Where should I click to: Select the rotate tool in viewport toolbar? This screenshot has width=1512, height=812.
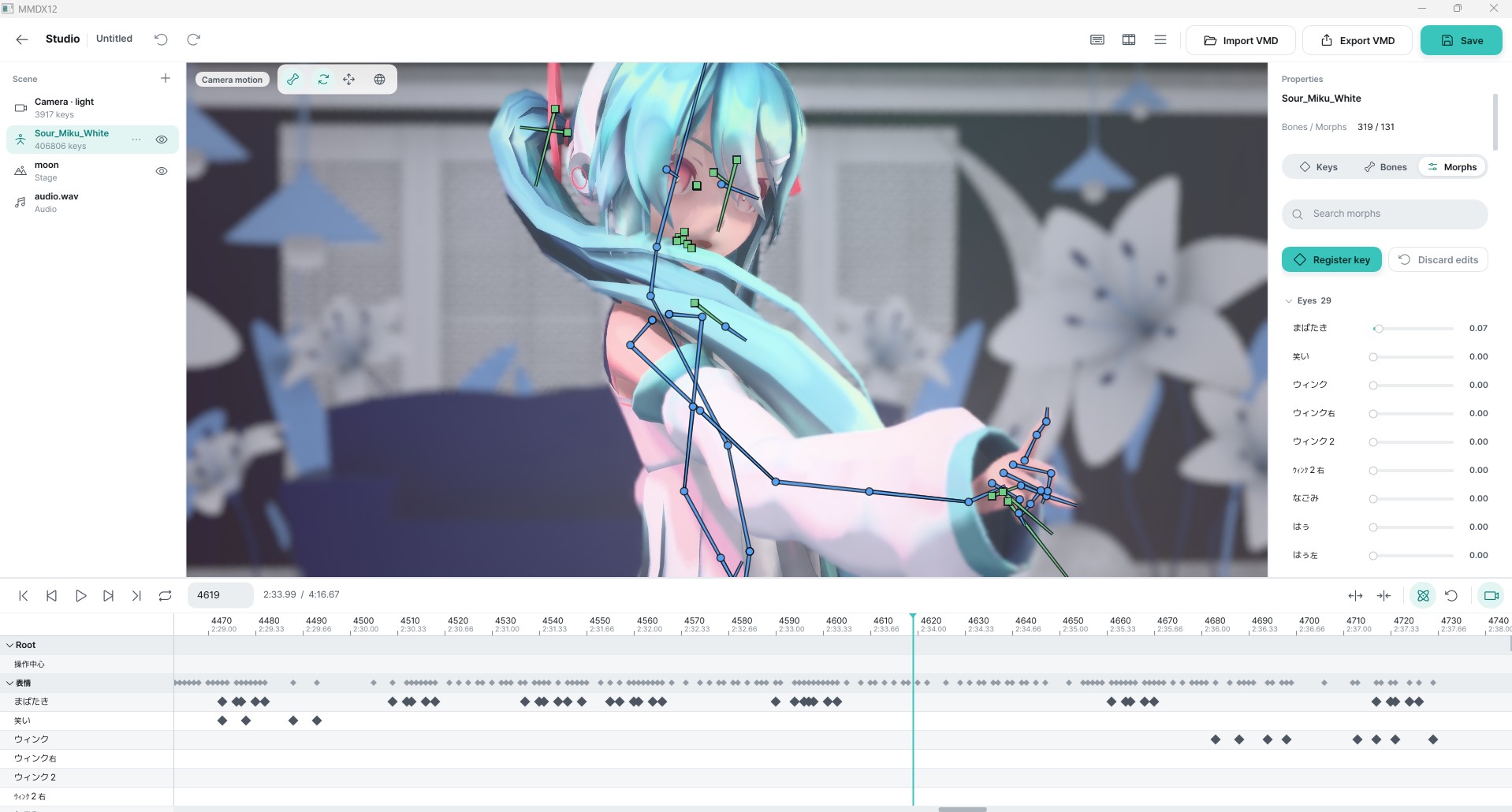click(323, 80)
